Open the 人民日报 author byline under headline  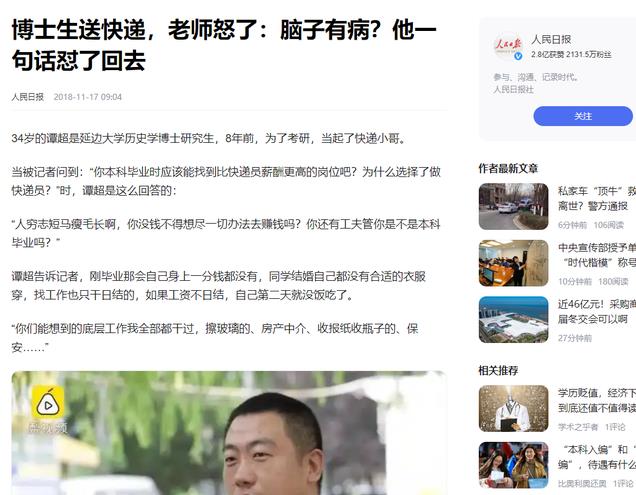click(x=28, y=97)
